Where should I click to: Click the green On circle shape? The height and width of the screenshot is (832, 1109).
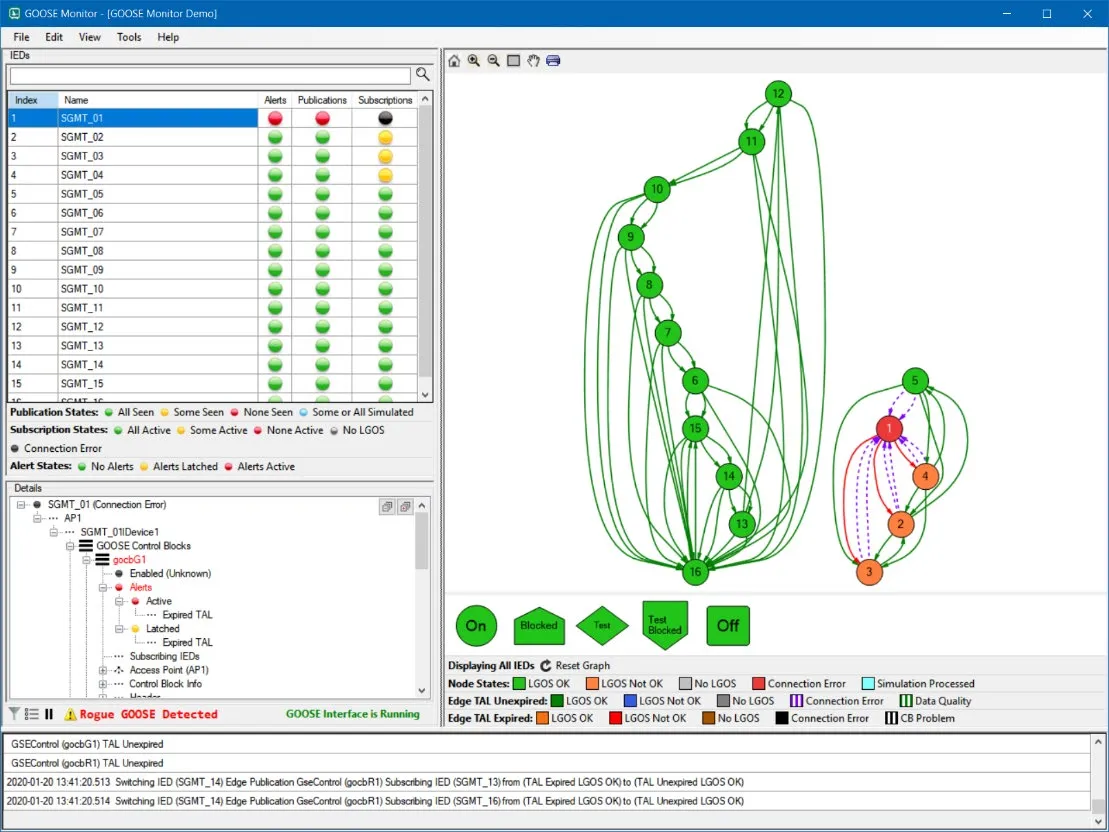click(476, 625)
